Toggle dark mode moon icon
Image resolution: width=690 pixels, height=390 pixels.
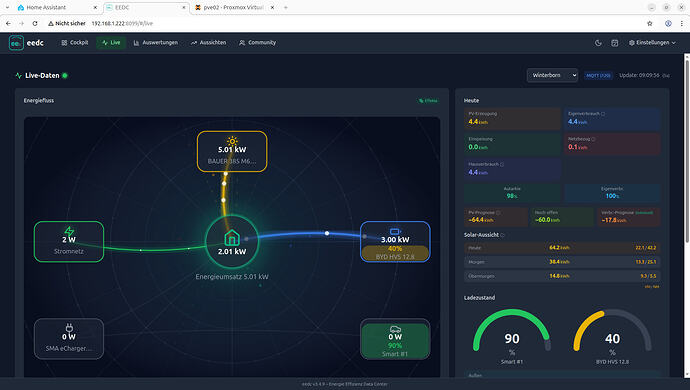click(x=598, y=43)
